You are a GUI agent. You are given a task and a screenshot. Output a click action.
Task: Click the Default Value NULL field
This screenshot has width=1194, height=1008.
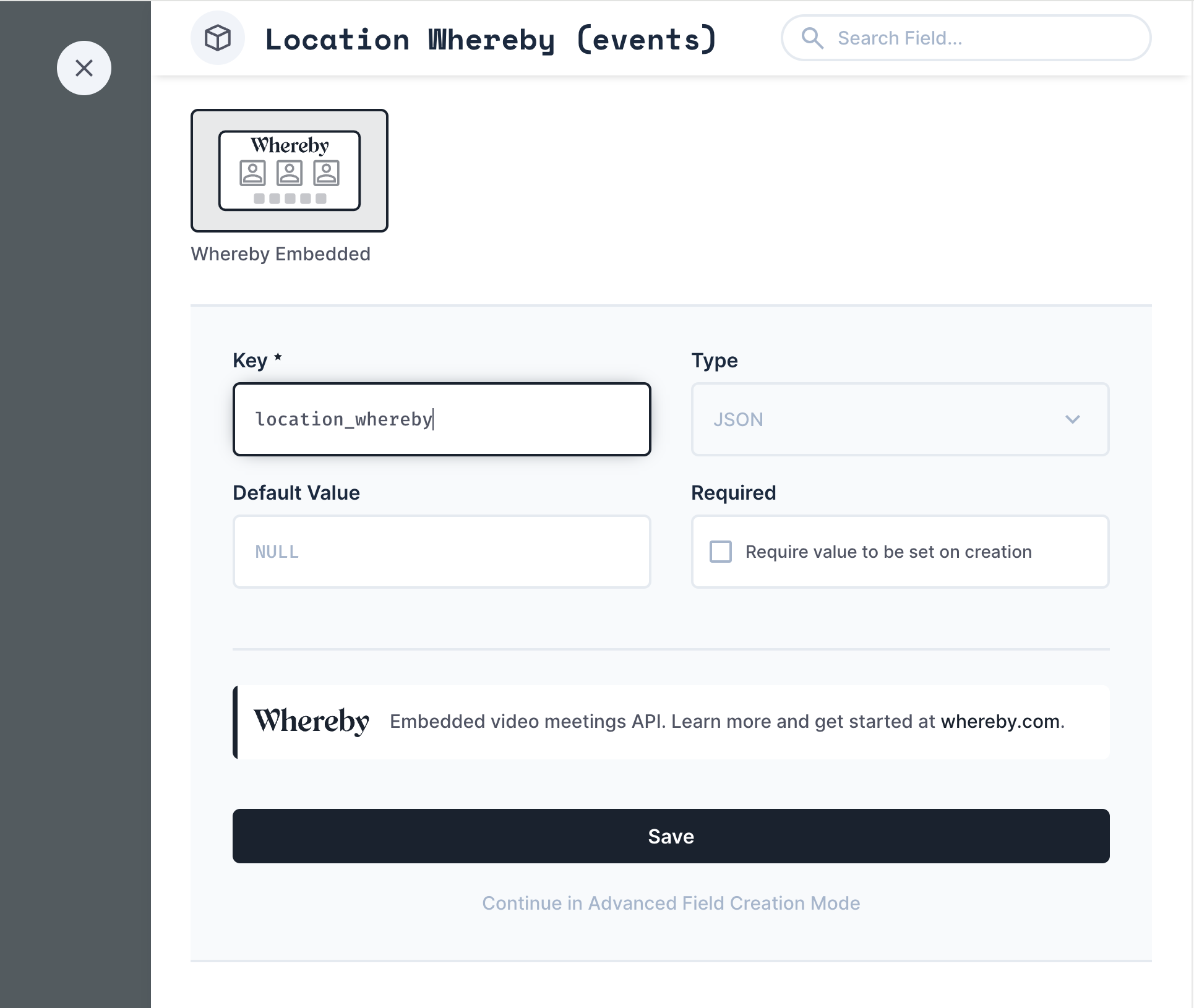(442, 552)
